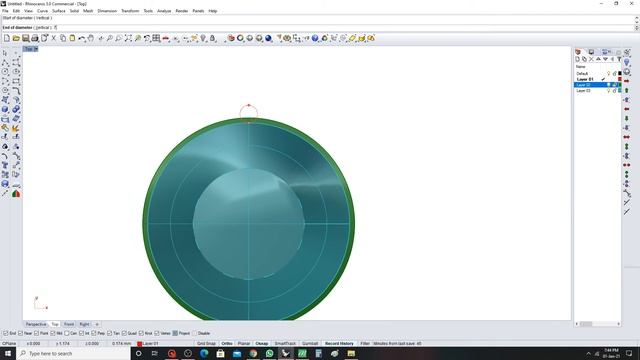Toggle Default layer visibility bulb

(x=608, y=73)
